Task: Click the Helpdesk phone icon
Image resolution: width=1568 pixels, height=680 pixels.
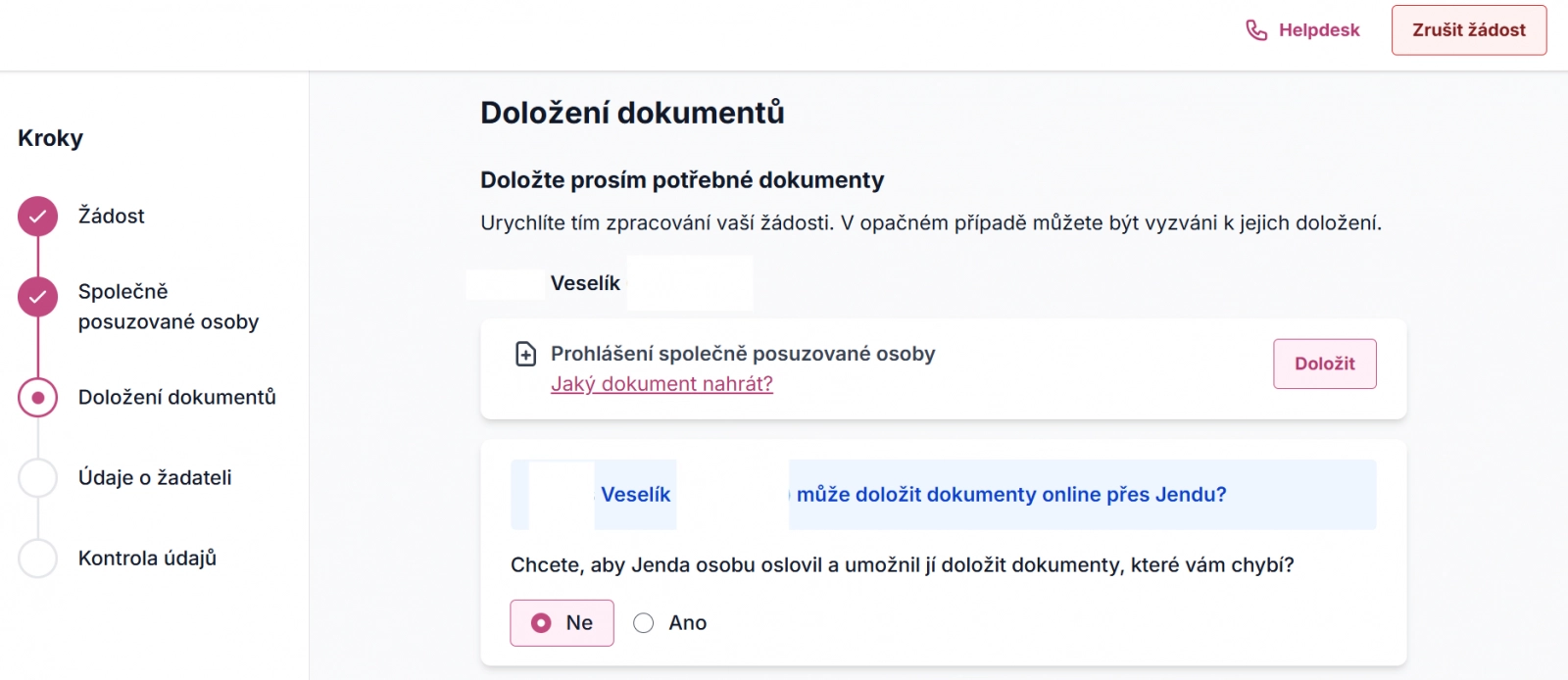Action: (x=1256, y=30)
